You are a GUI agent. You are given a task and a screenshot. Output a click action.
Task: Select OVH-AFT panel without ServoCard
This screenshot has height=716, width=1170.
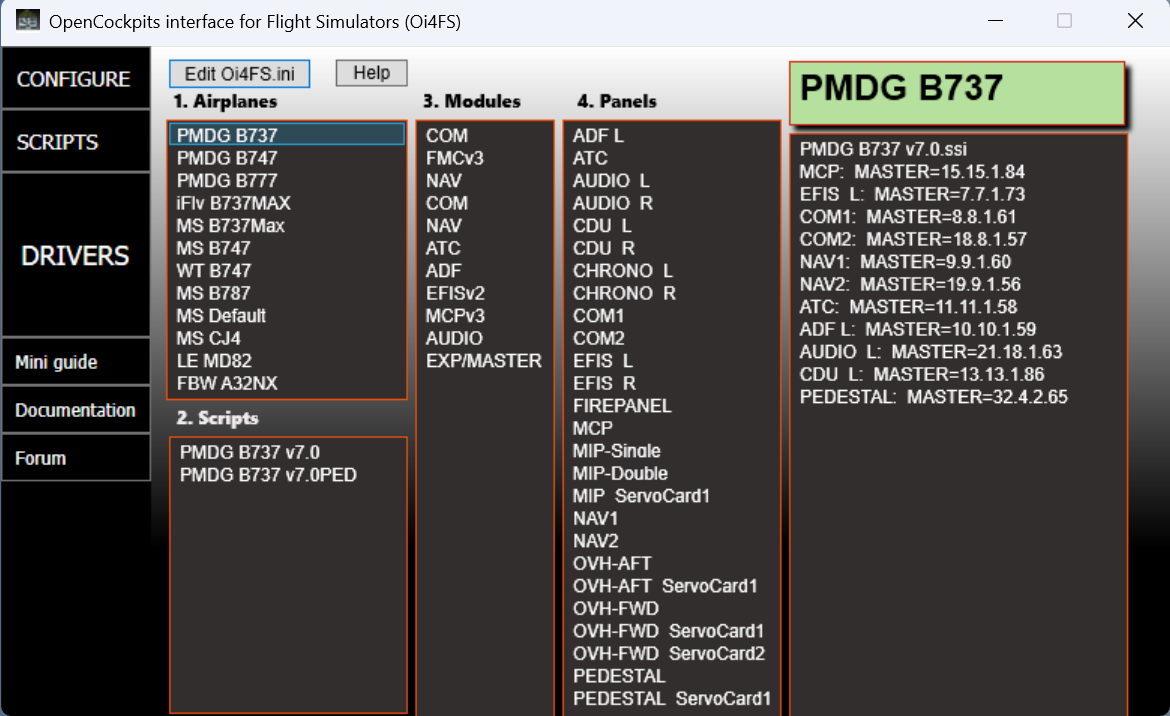click(x=612, y=563)
